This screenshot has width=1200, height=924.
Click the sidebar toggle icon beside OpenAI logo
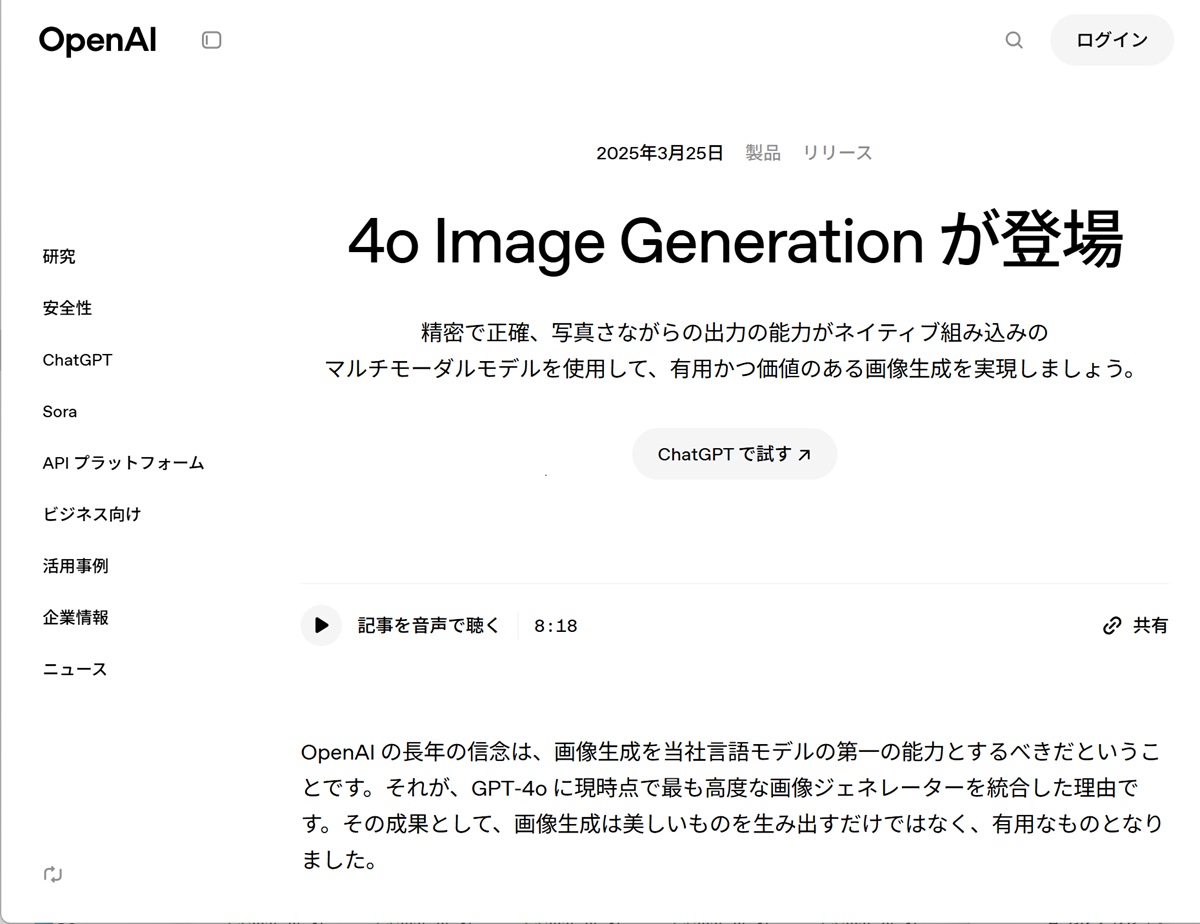point(211,39)
